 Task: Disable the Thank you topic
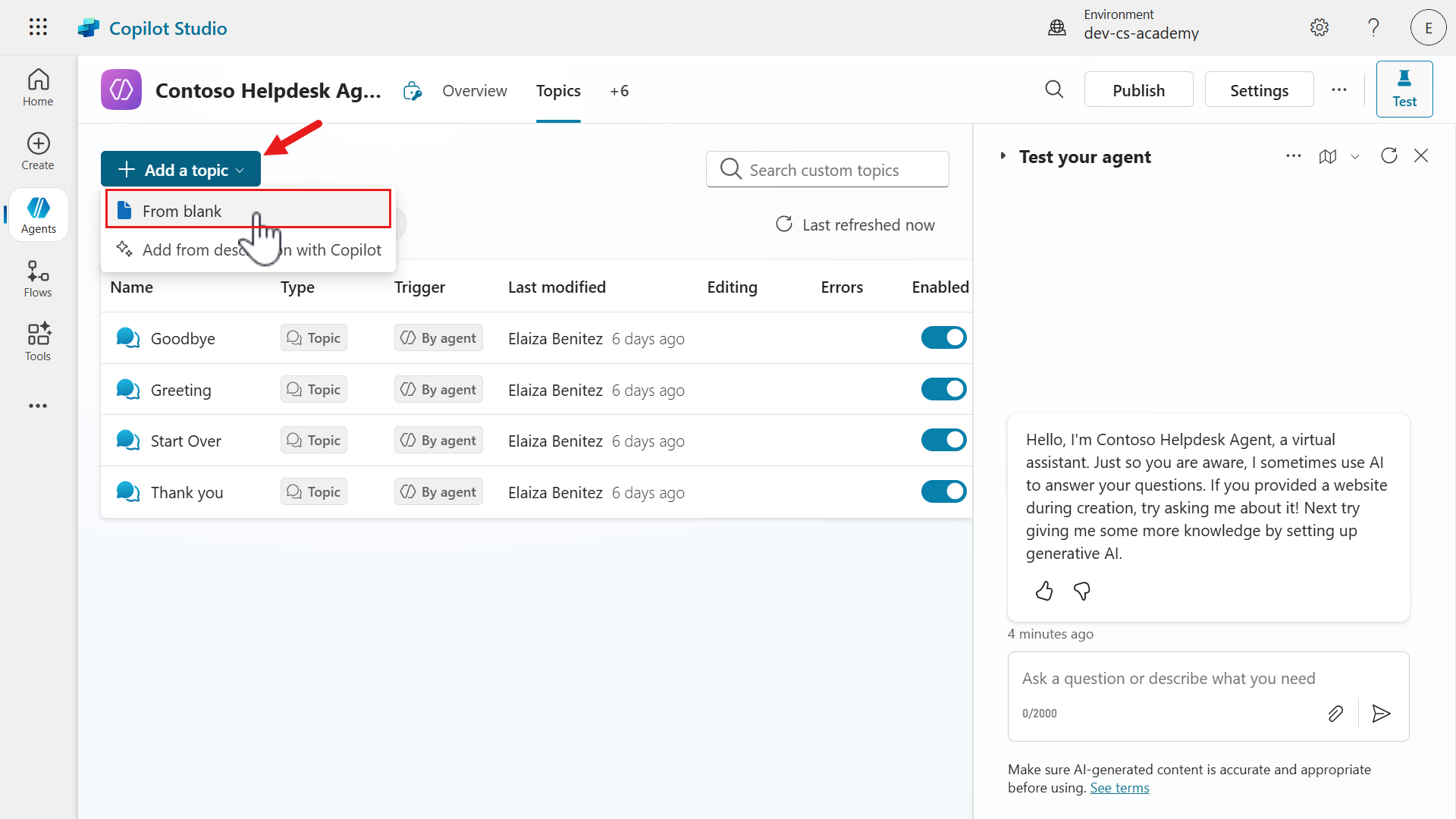pos(943,491)
